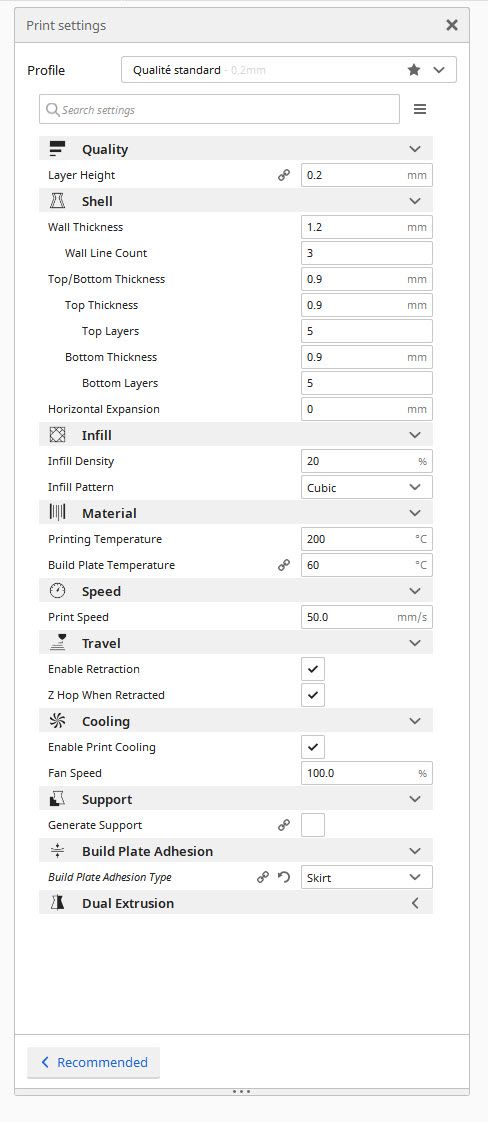Click the link icon next to Layer Height
Screen dimensions: 488x1122
click(x=284, y=175)
